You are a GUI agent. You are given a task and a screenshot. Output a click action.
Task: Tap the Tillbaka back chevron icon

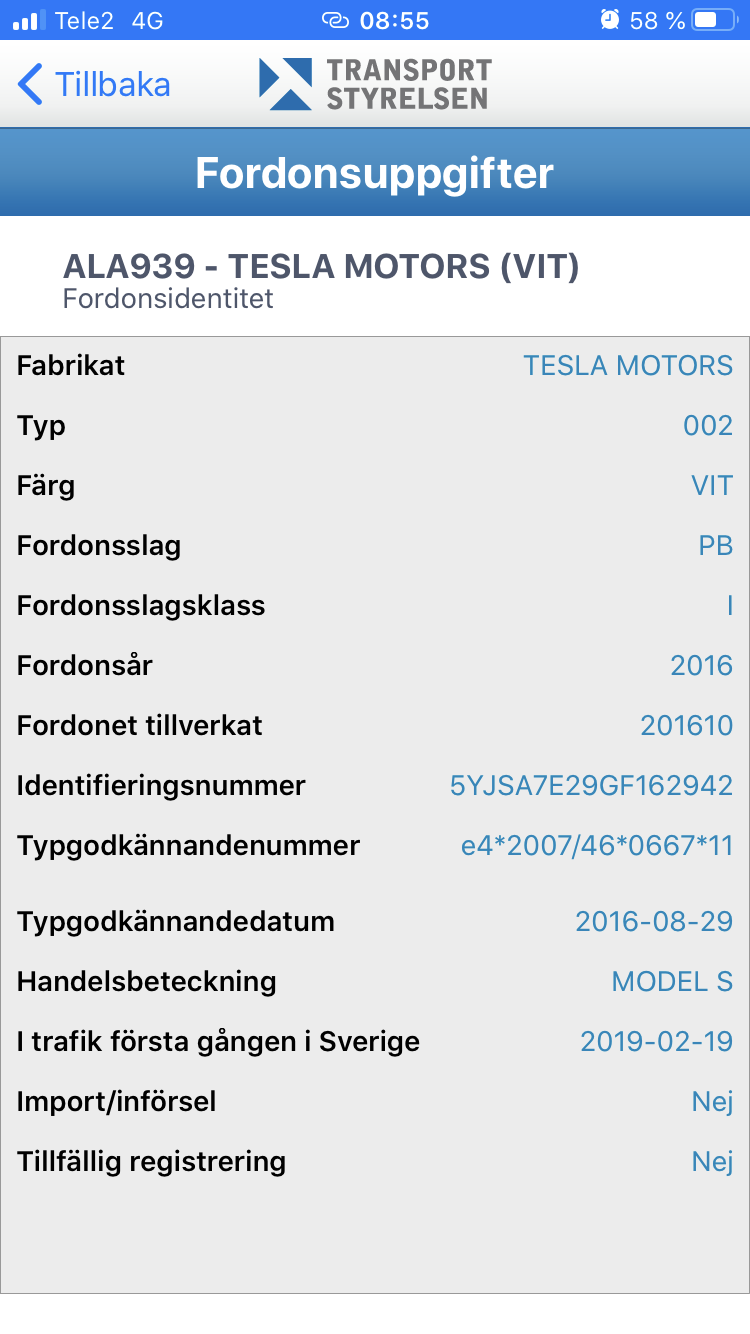coord(31,84)
